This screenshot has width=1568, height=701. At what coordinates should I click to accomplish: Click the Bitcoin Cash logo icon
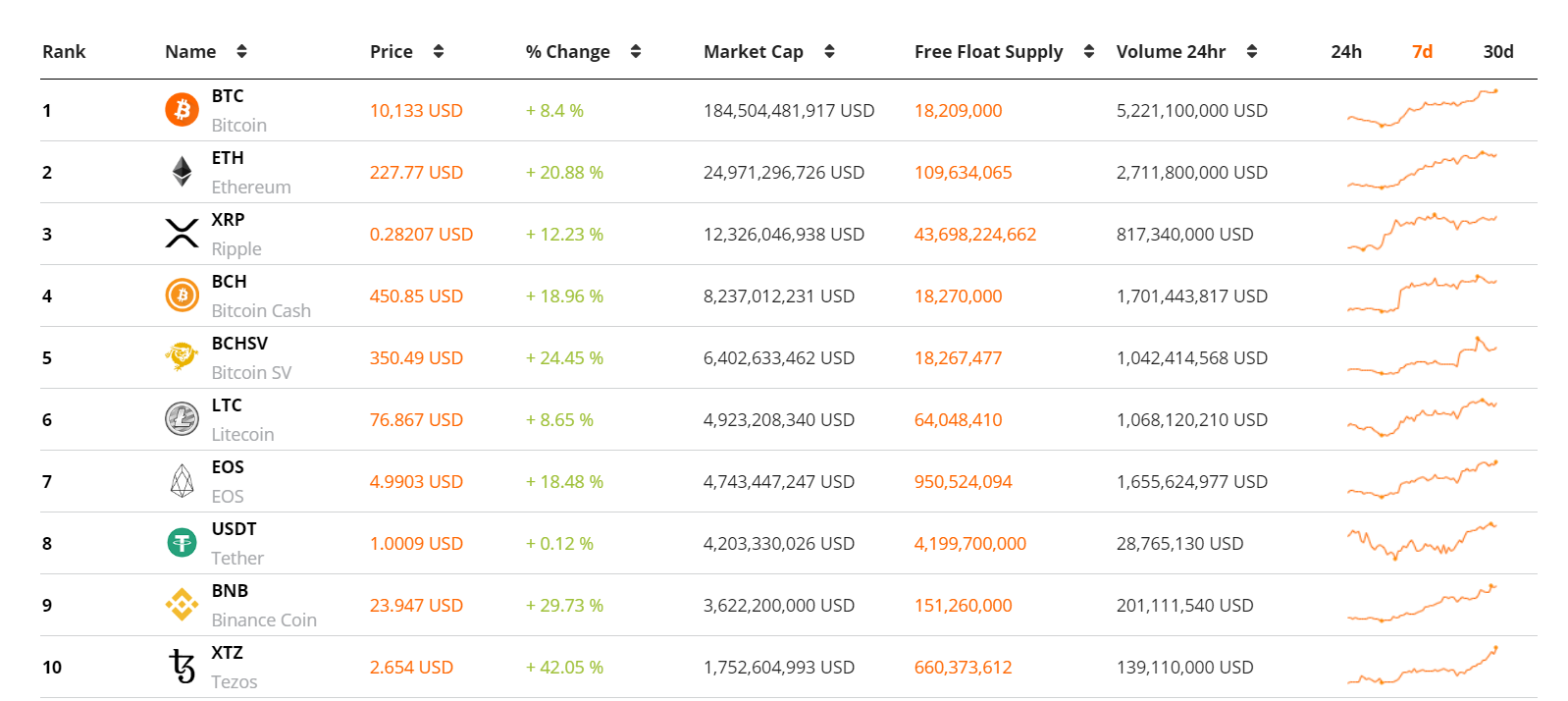[x=182, y=296]
